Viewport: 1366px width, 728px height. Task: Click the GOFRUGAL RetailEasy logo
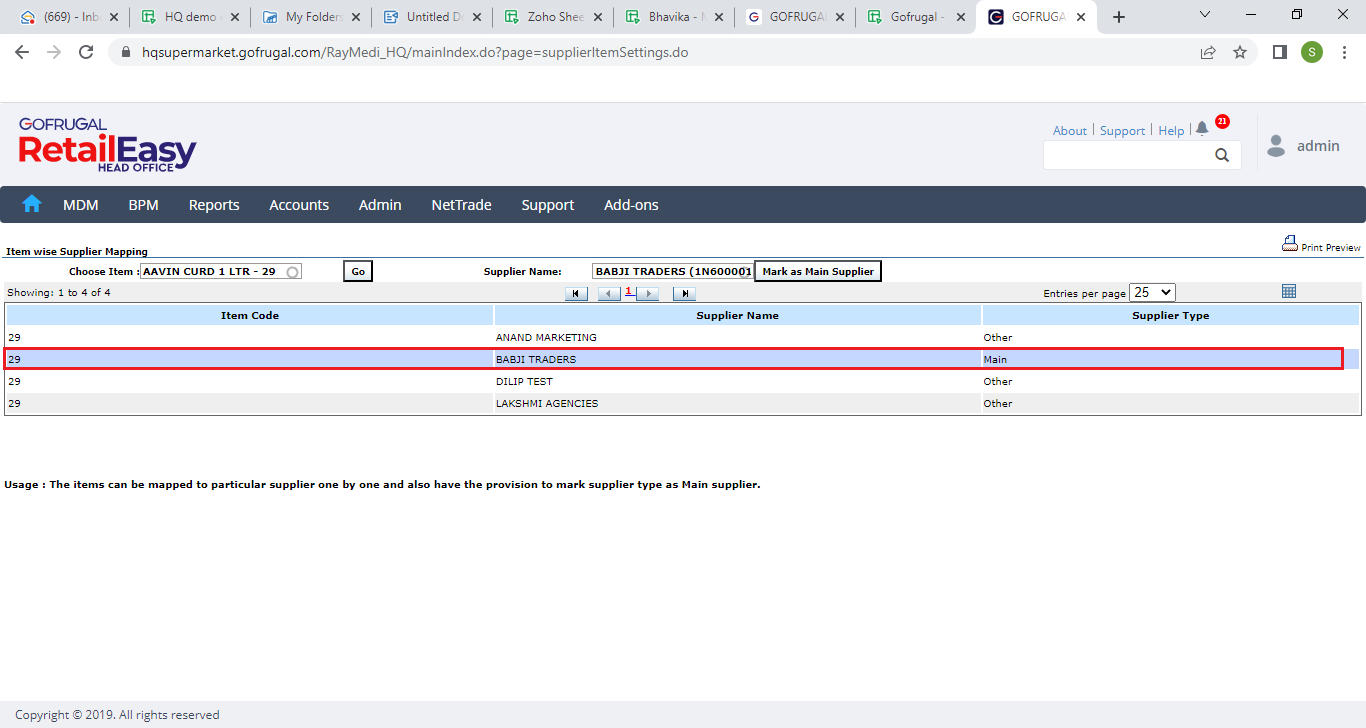pos(107,145)
